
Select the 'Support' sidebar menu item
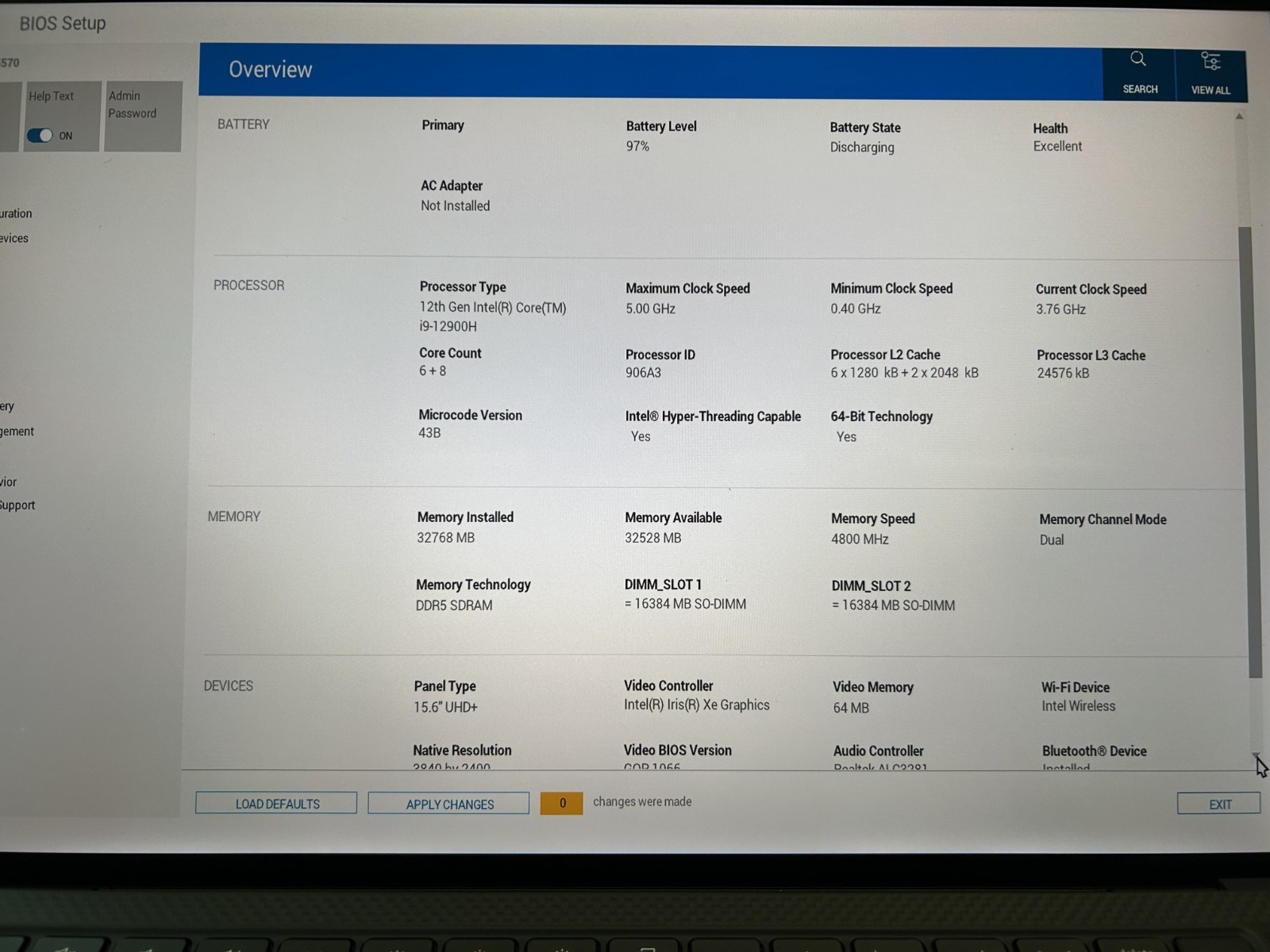tap(17, 505)
